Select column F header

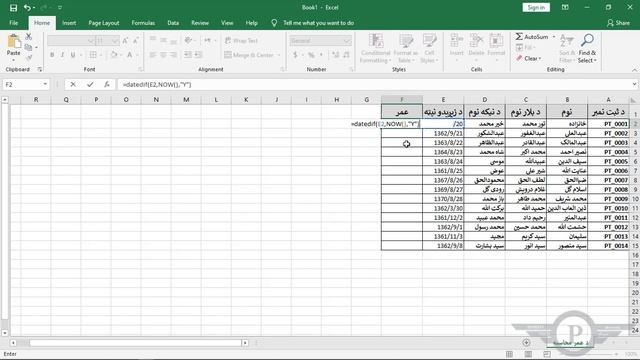click(402, 100)
